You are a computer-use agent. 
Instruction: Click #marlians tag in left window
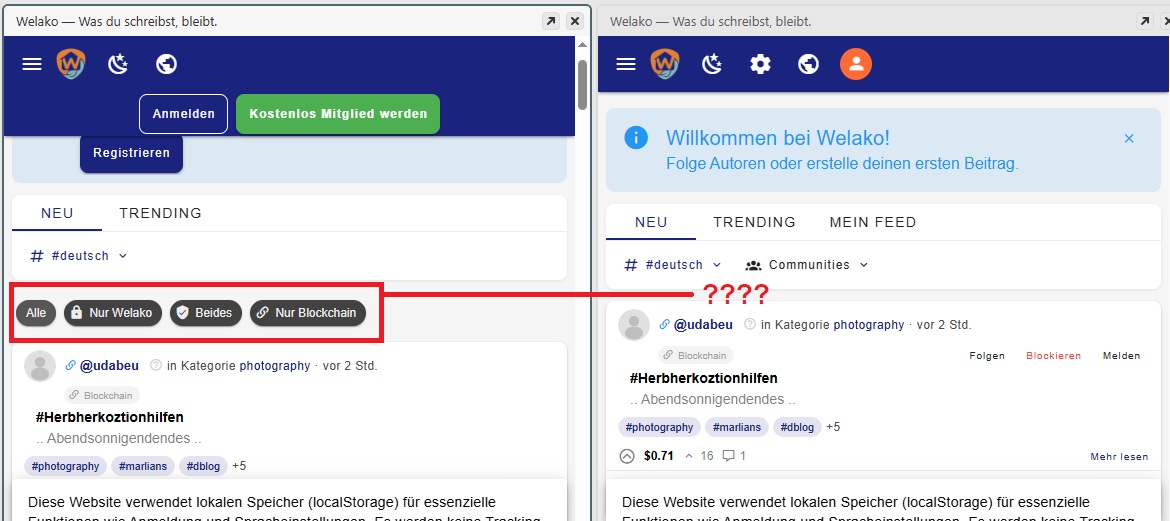pyautogui.click(x=143, y=467)
